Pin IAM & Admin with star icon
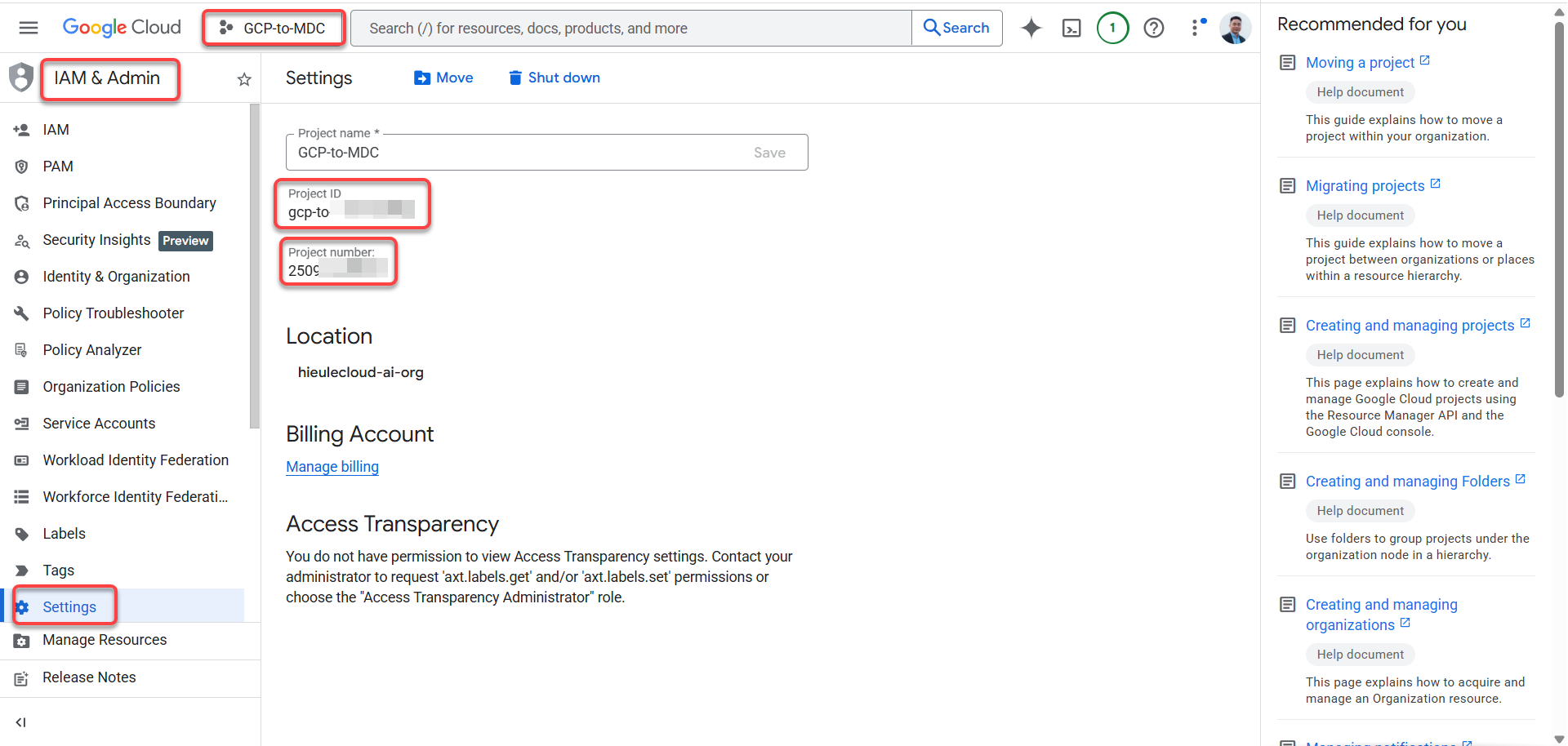This screenshot has width=1568, height=746. coord(244,79)
